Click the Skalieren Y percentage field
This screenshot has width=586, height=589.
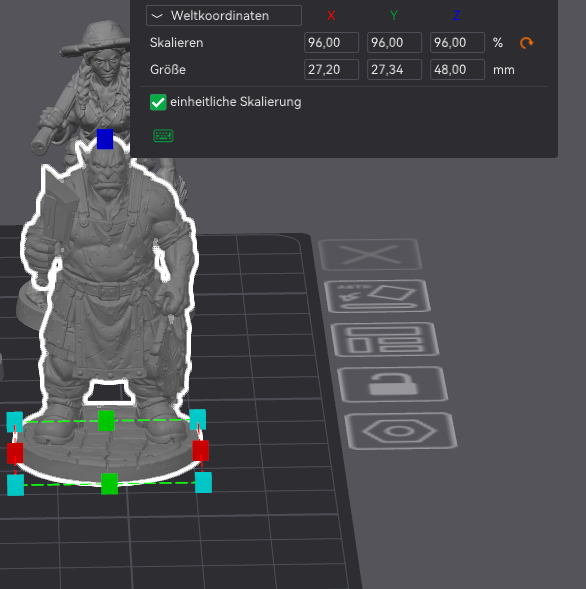pyautogui.click(x=394, y=42)
